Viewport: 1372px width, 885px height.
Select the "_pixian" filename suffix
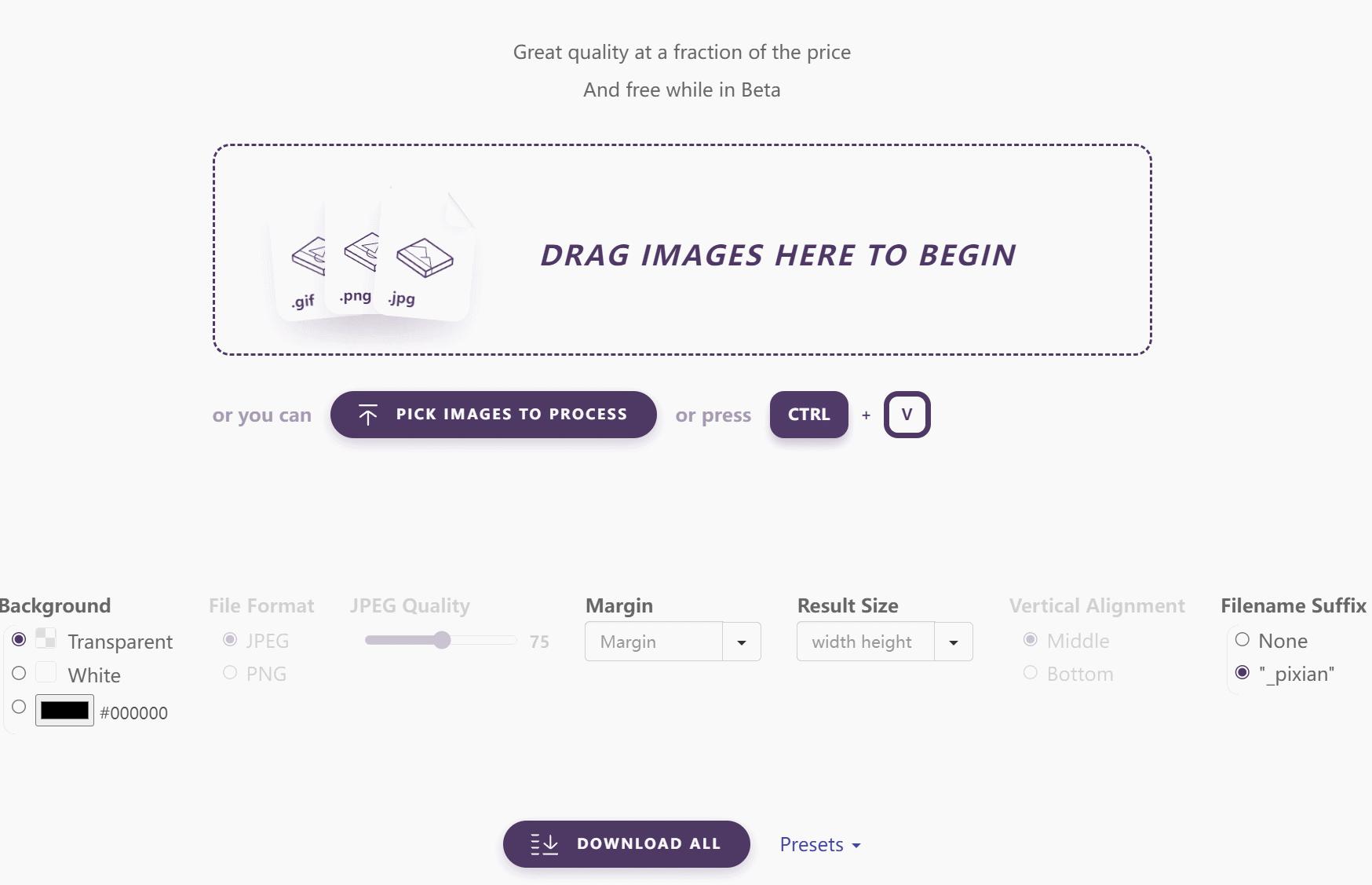(x=1242, y=673)
